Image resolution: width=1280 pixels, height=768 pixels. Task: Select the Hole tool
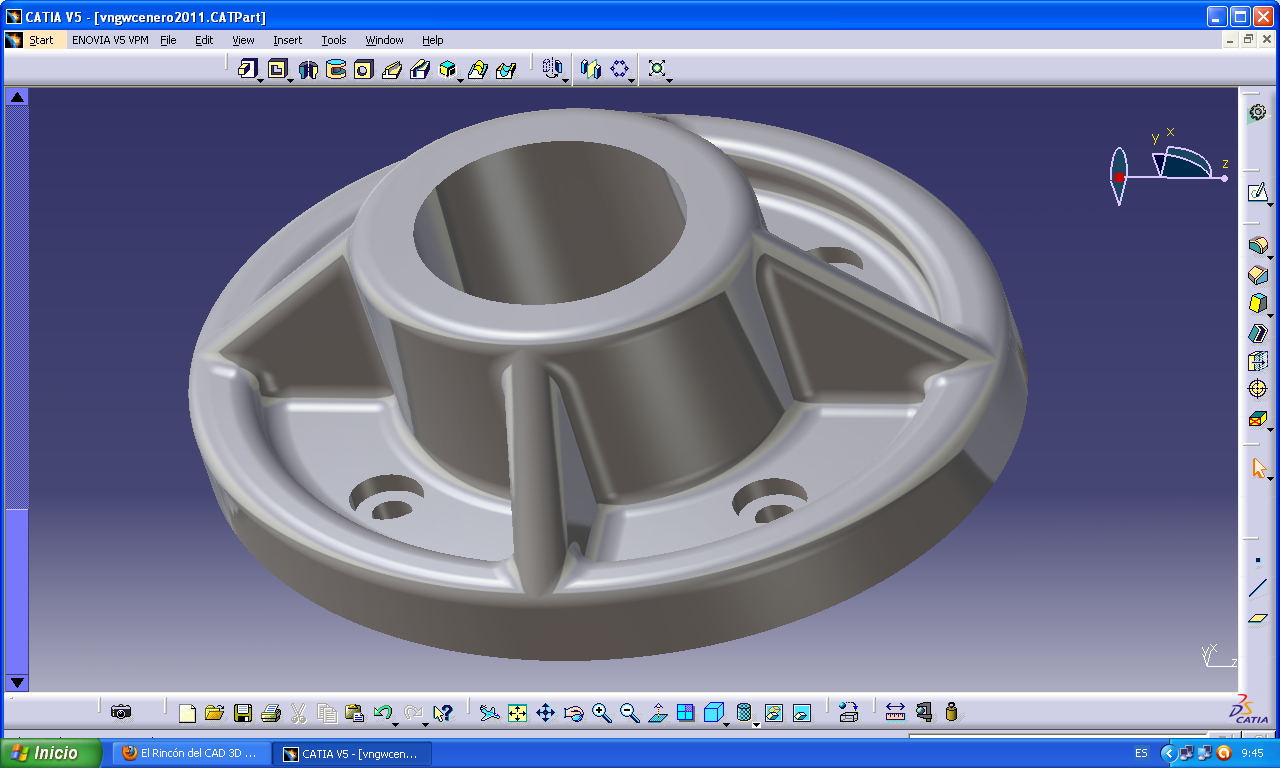(x=363, y=69)
